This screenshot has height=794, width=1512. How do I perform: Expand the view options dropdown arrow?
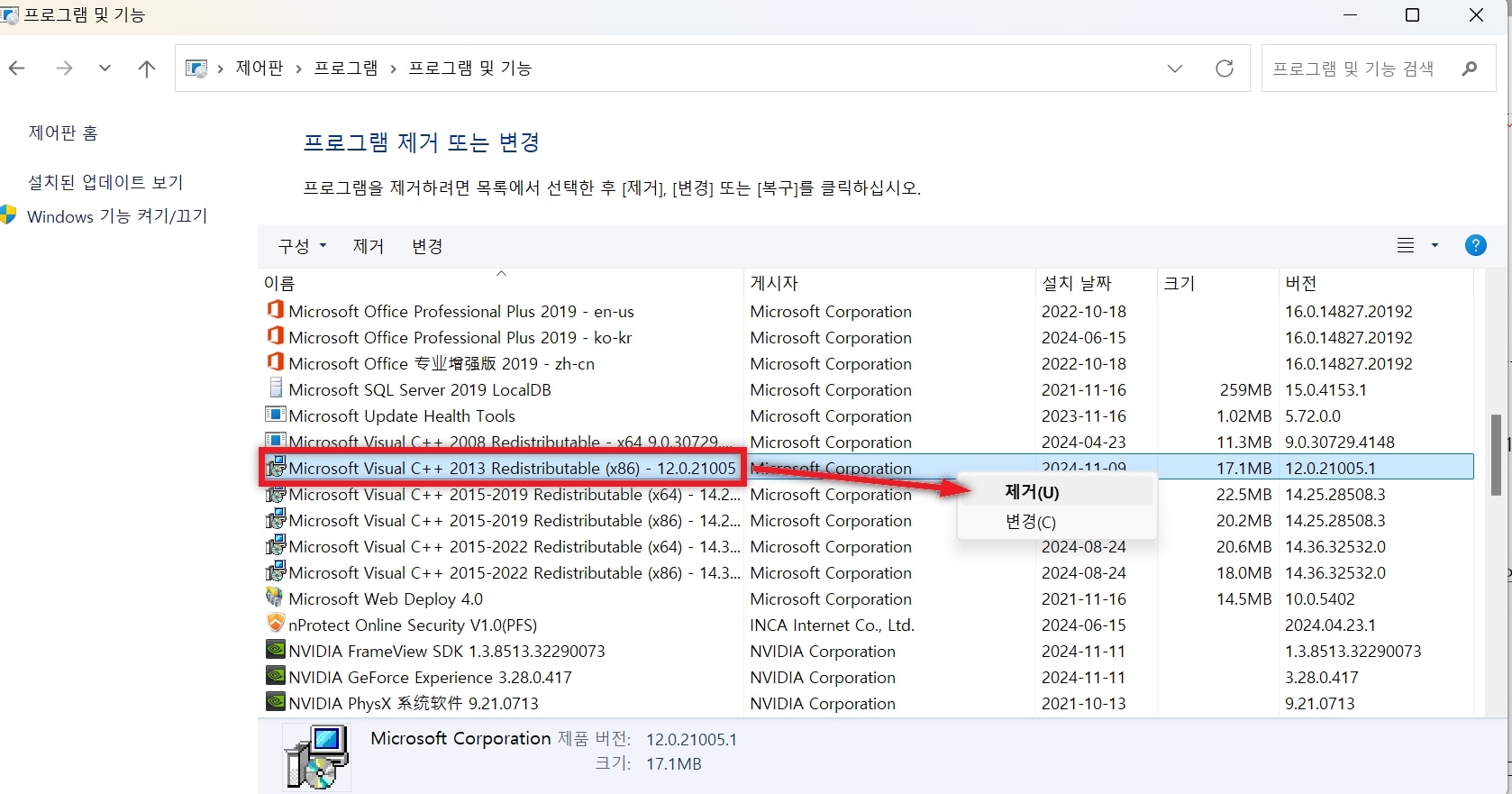point(1435,245)
